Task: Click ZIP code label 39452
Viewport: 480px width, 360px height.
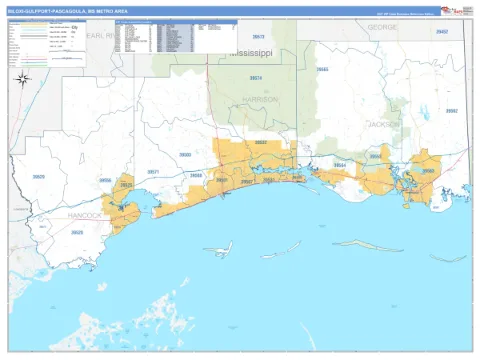Action: [x=442, y=32]
